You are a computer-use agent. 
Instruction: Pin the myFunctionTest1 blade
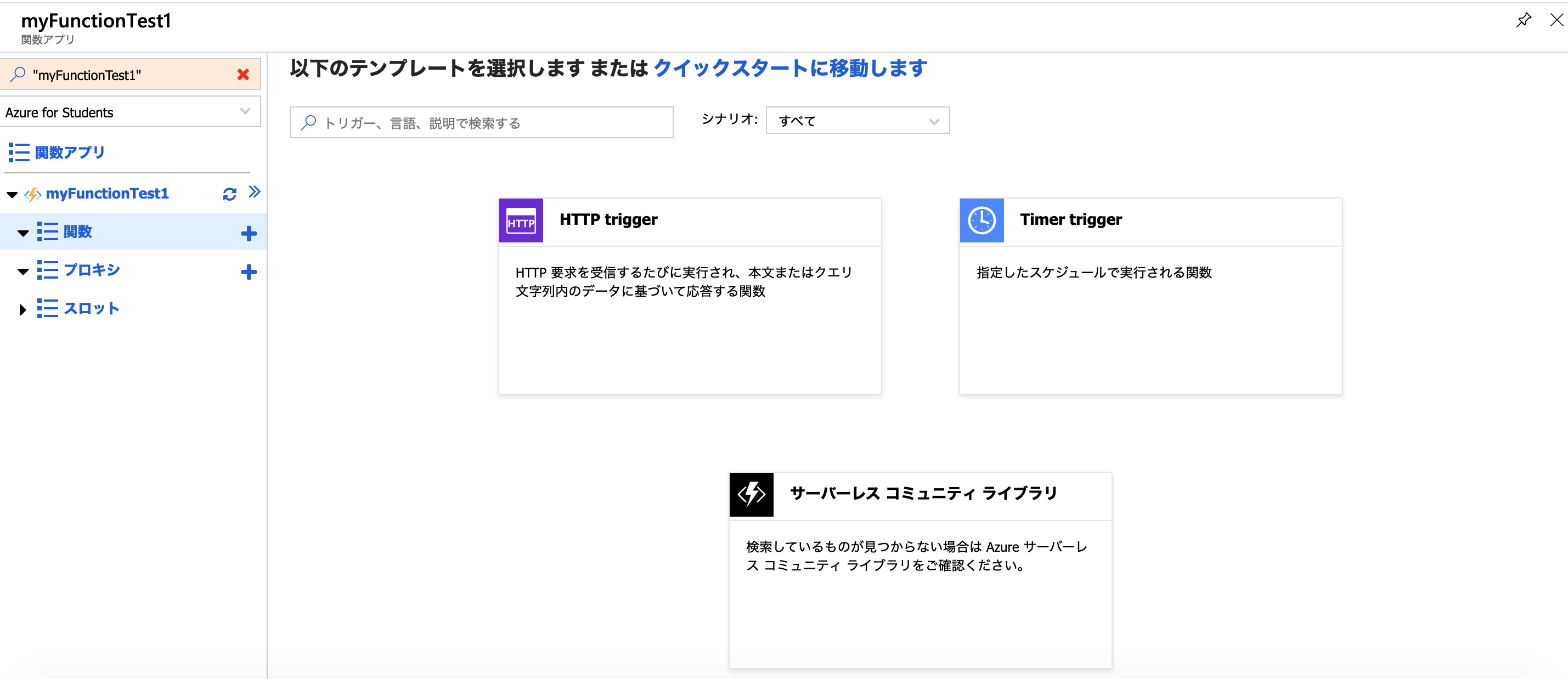tap(1523, 20)
